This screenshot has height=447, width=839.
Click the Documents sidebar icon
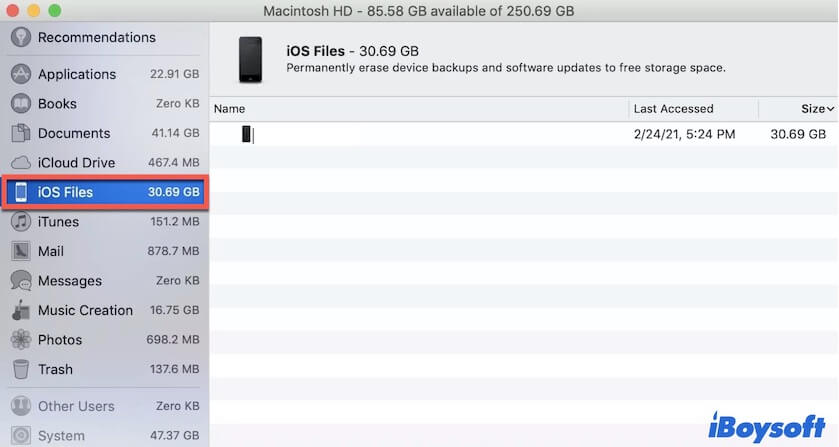(21, 133)
